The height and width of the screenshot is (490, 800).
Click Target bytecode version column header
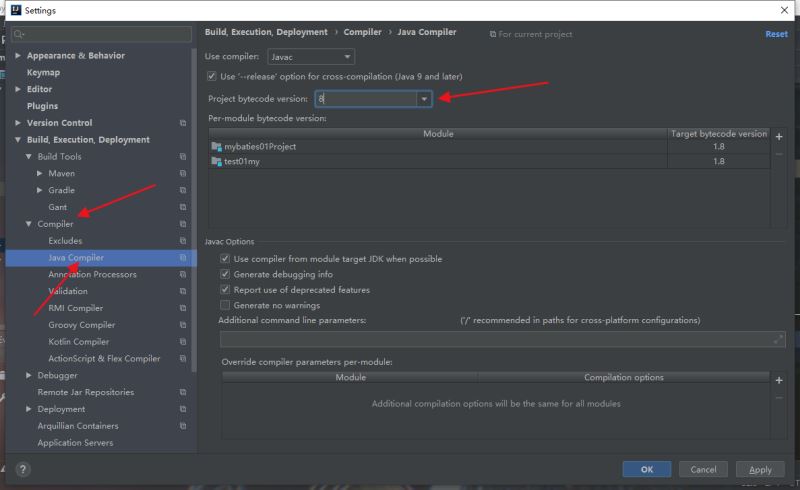click(718, 134)
